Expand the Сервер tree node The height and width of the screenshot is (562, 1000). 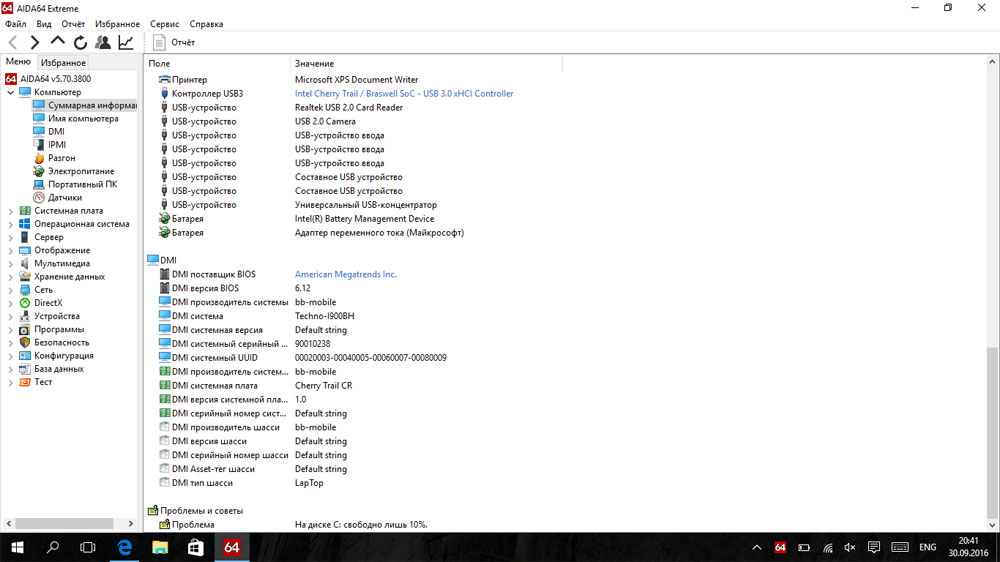pos(10,237)
